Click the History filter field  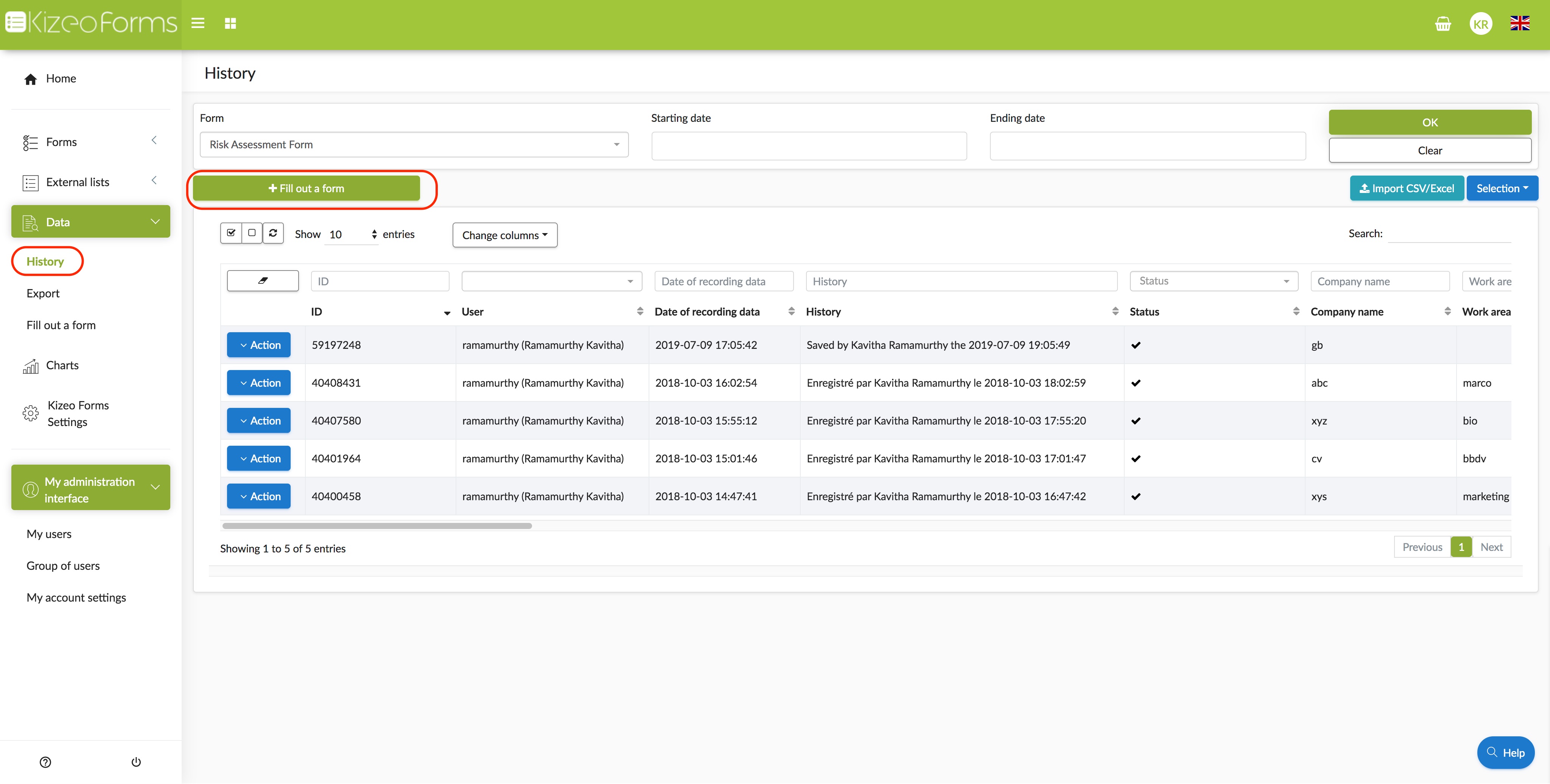point(962,282)
